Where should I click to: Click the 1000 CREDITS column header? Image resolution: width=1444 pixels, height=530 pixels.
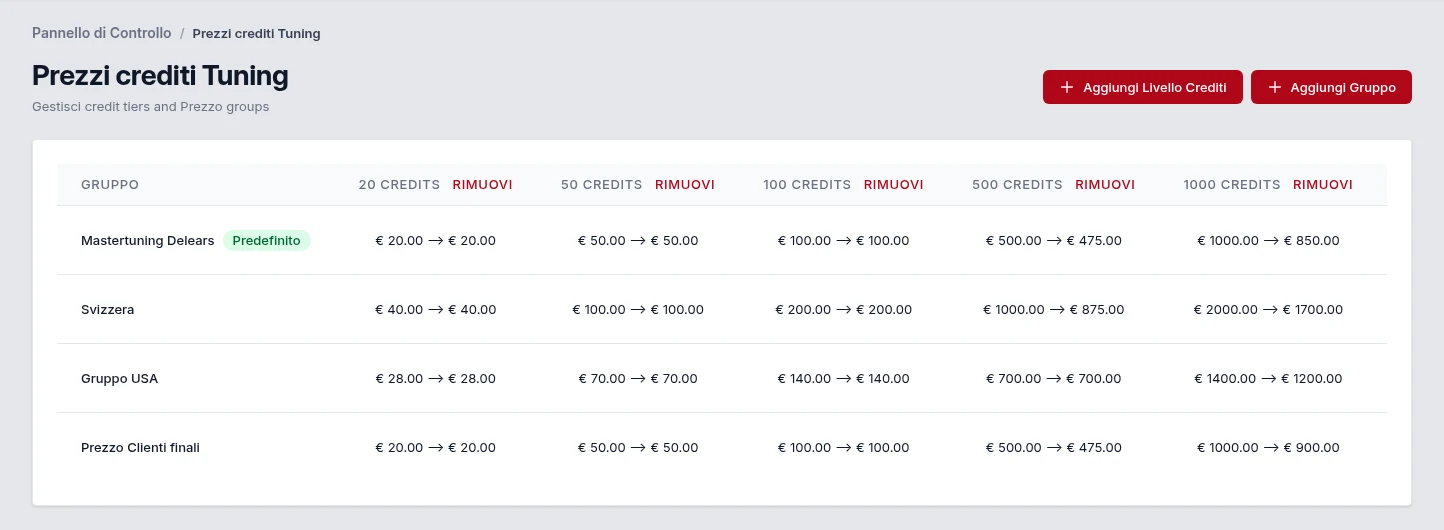click(1232, 185)
